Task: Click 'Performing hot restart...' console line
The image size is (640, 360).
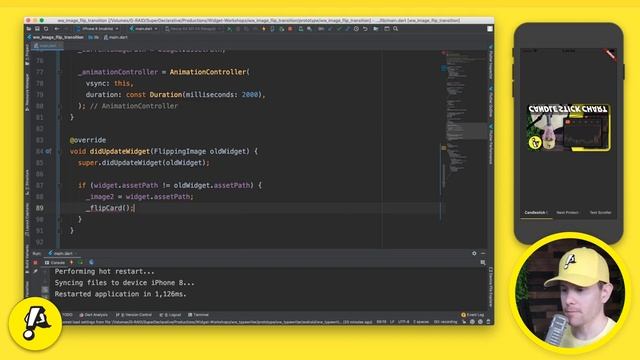Action: 104,271
